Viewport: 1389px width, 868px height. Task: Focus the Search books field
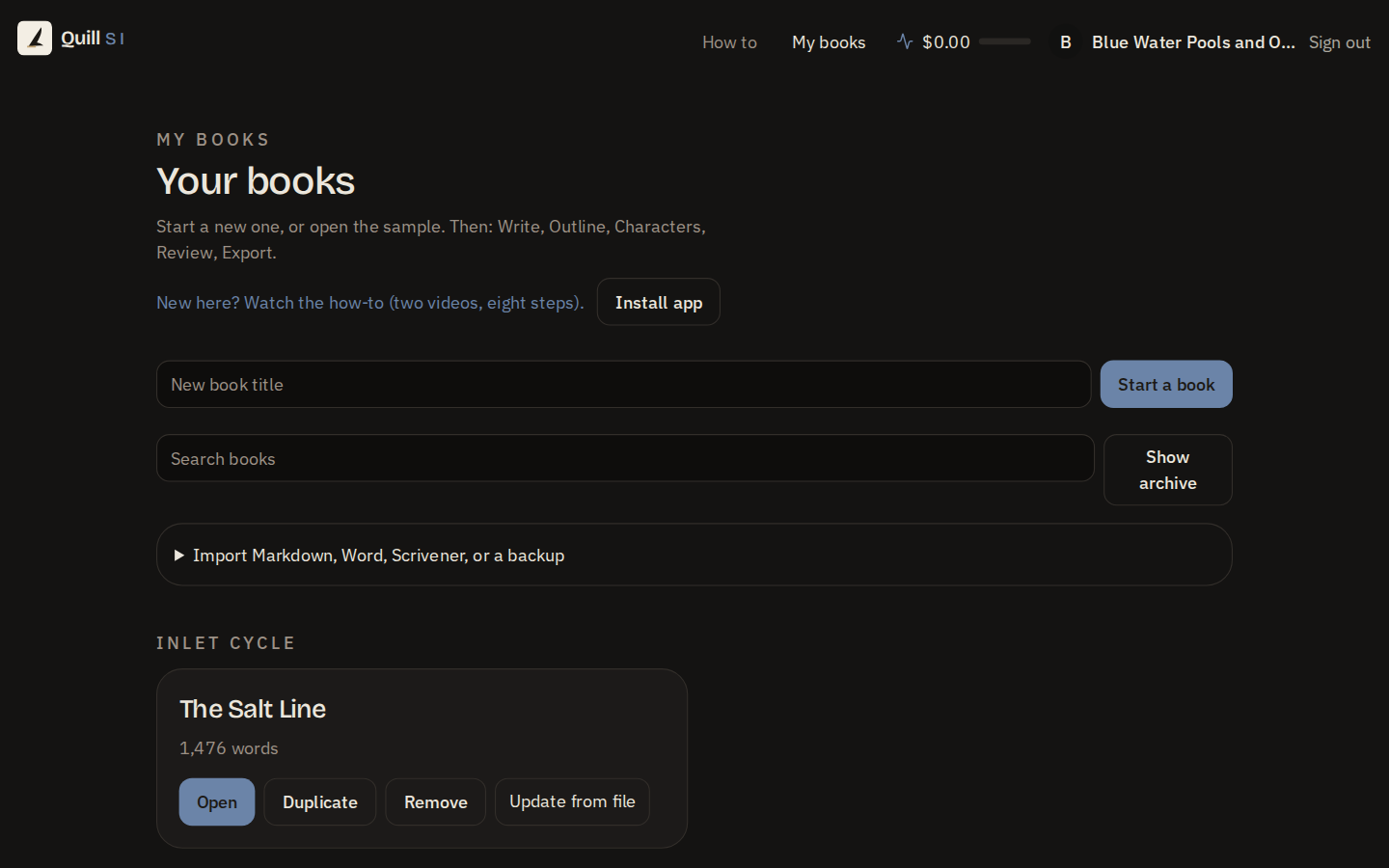pyautogui.click(x=625, y=458)
